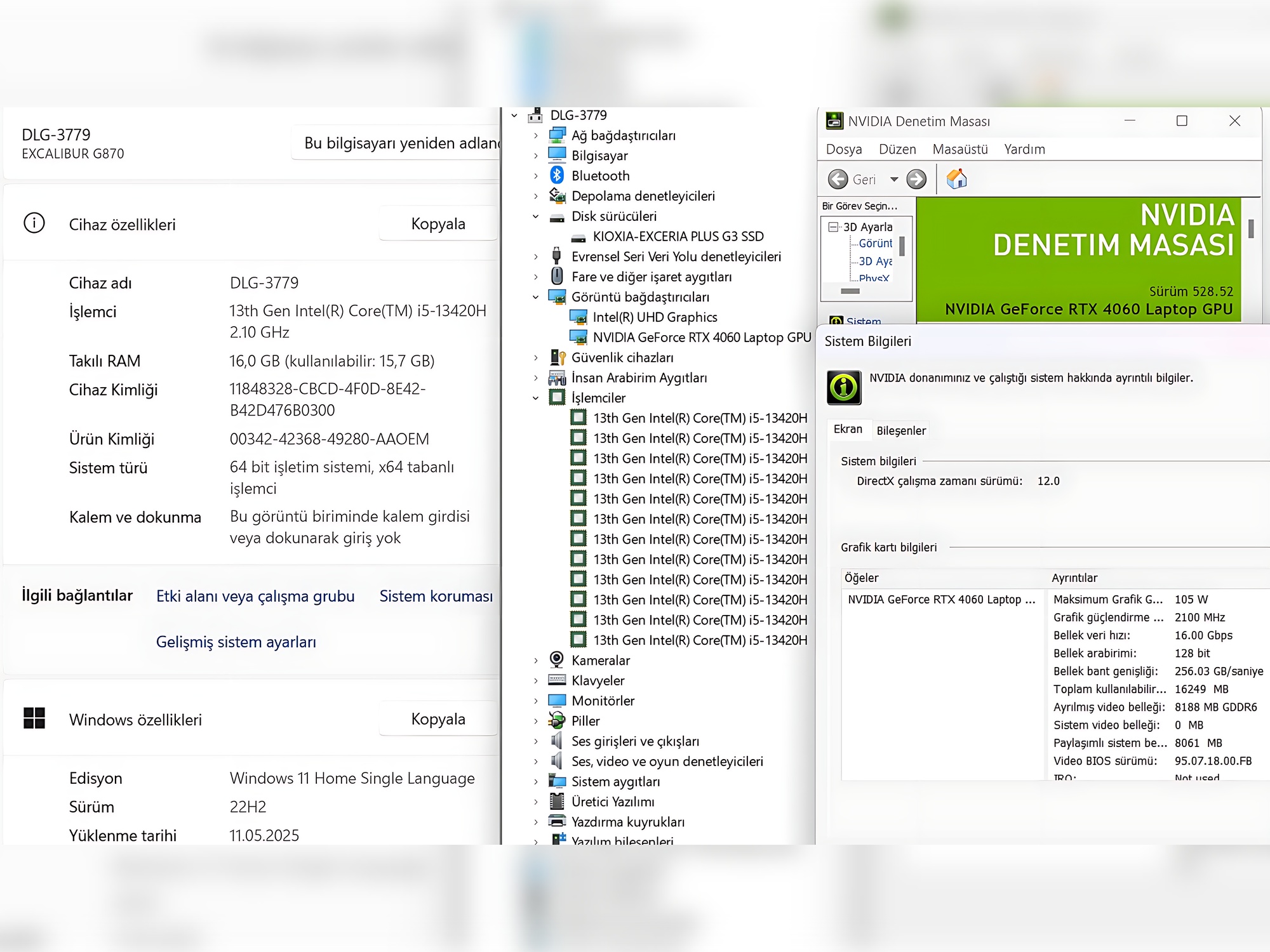Click the Evrensel Seri Veri Yolu USB icon
Screen dimensions: 1270x952
click(x=556, y=256)
